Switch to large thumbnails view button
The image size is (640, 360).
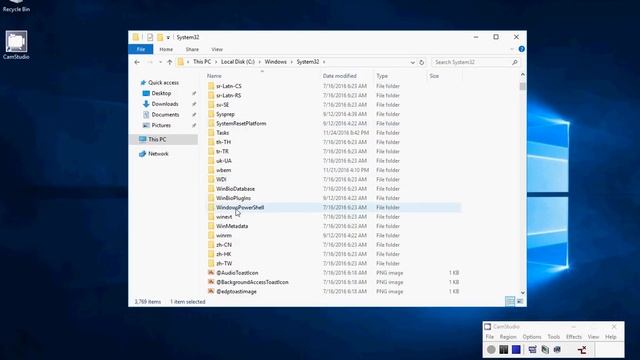[520, 301]
